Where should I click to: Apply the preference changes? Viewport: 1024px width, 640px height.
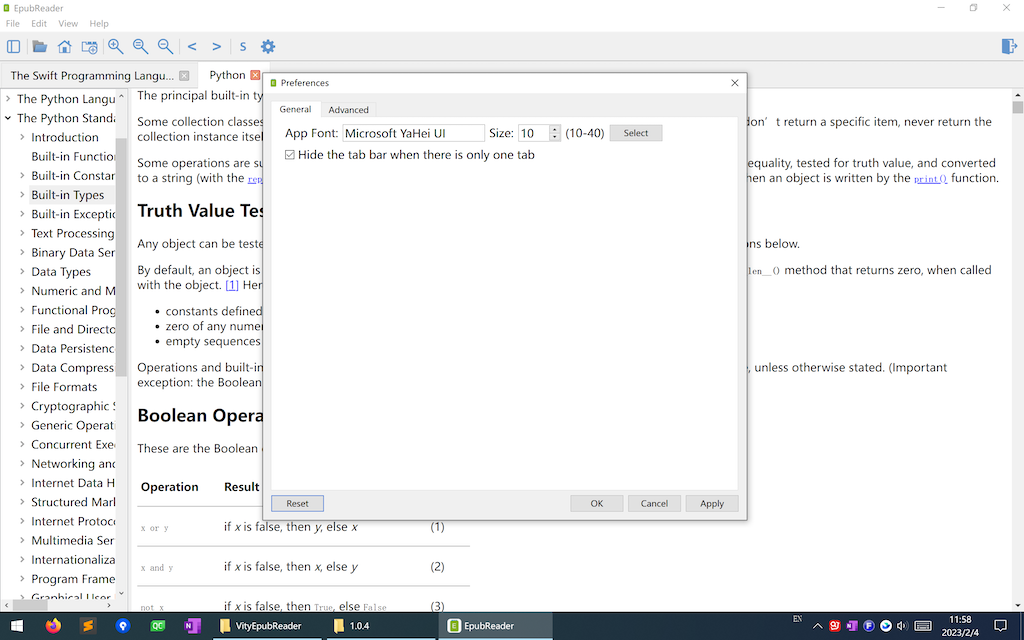click(x=712, y=503)
